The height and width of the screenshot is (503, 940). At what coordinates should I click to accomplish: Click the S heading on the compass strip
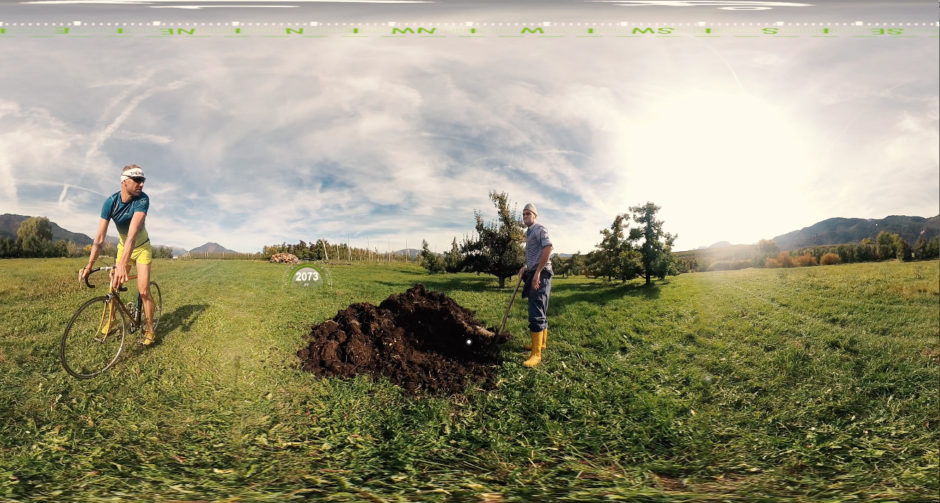[770, 31]
